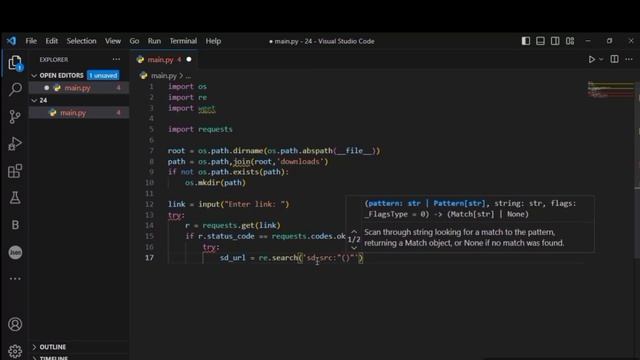The image size is (640, 360).
Task: Click 'sd_url' variable on line 17
Action: point(233,258)
